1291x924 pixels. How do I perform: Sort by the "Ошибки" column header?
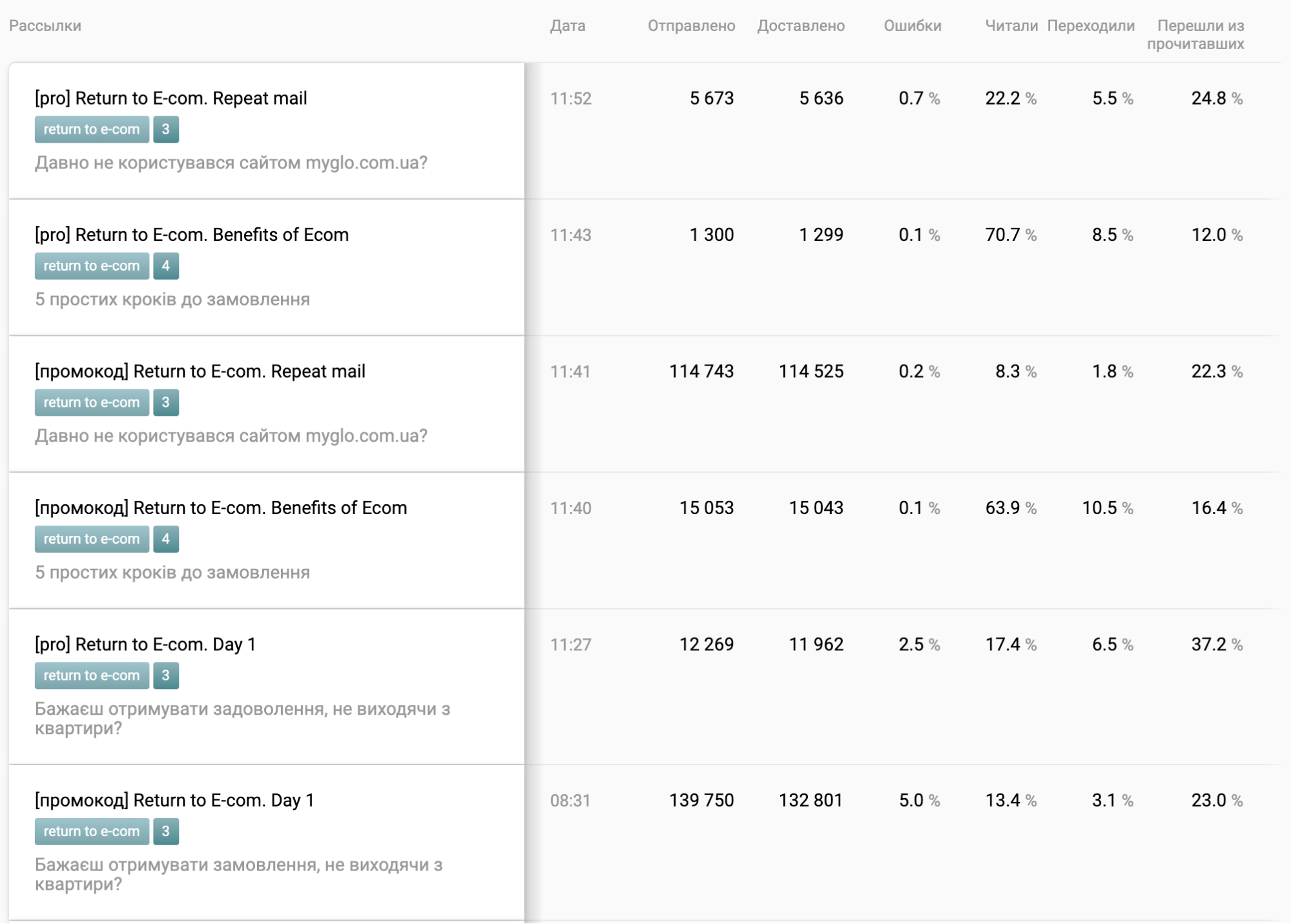coord(912,26)
